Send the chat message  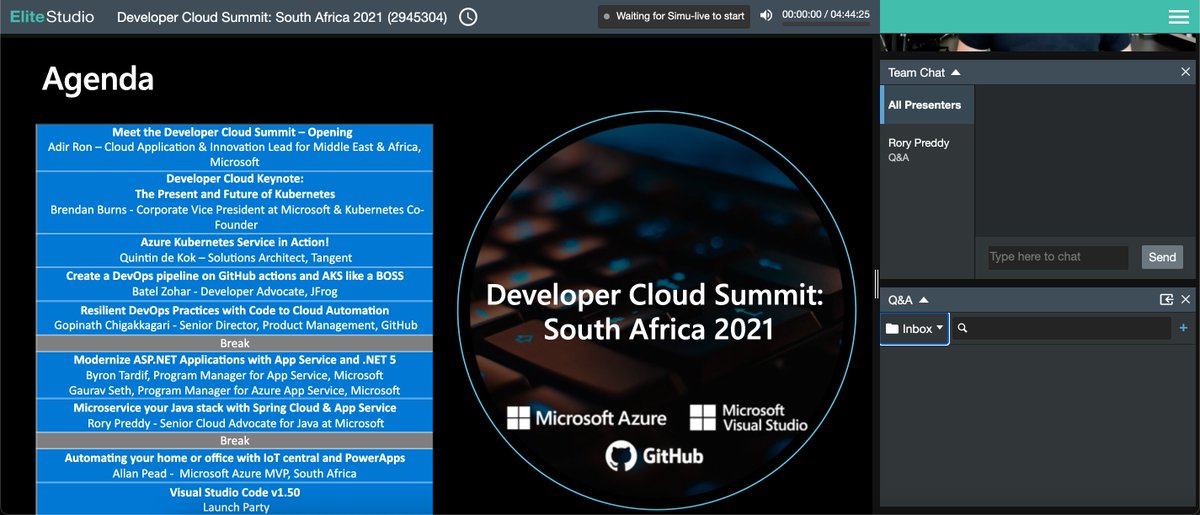[1162, 257]
